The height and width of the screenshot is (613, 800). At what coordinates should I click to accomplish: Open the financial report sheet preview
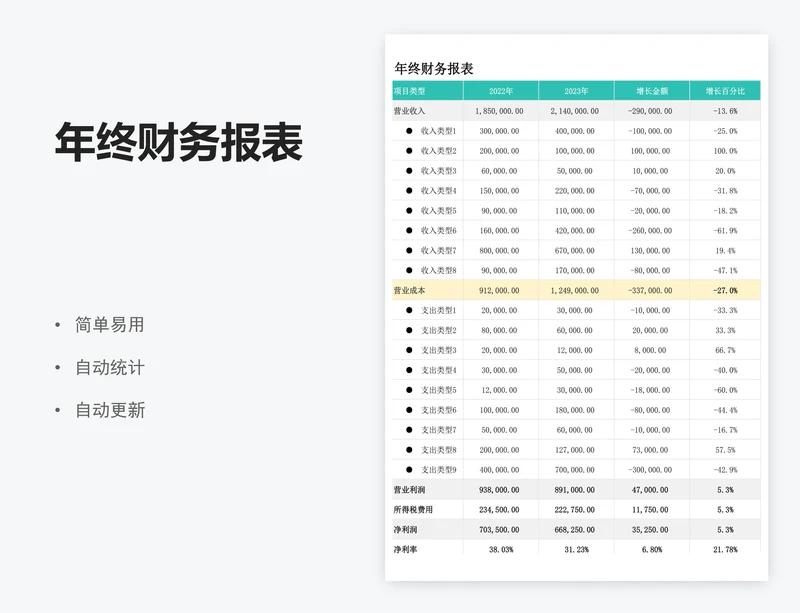[577, 307]
